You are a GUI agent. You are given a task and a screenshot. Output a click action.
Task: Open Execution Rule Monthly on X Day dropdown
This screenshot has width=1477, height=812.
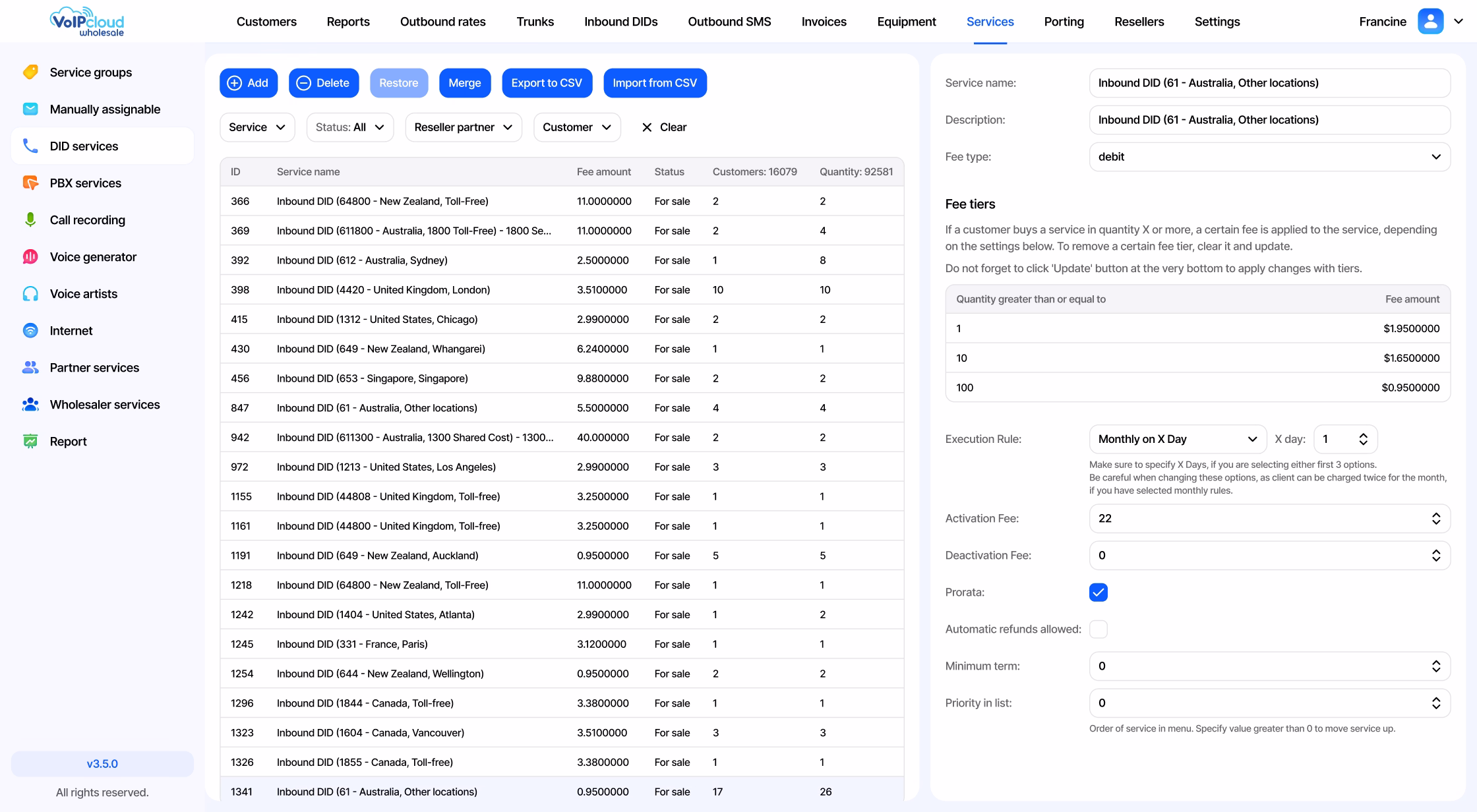pyautogui.click(x=1178, y=439)
